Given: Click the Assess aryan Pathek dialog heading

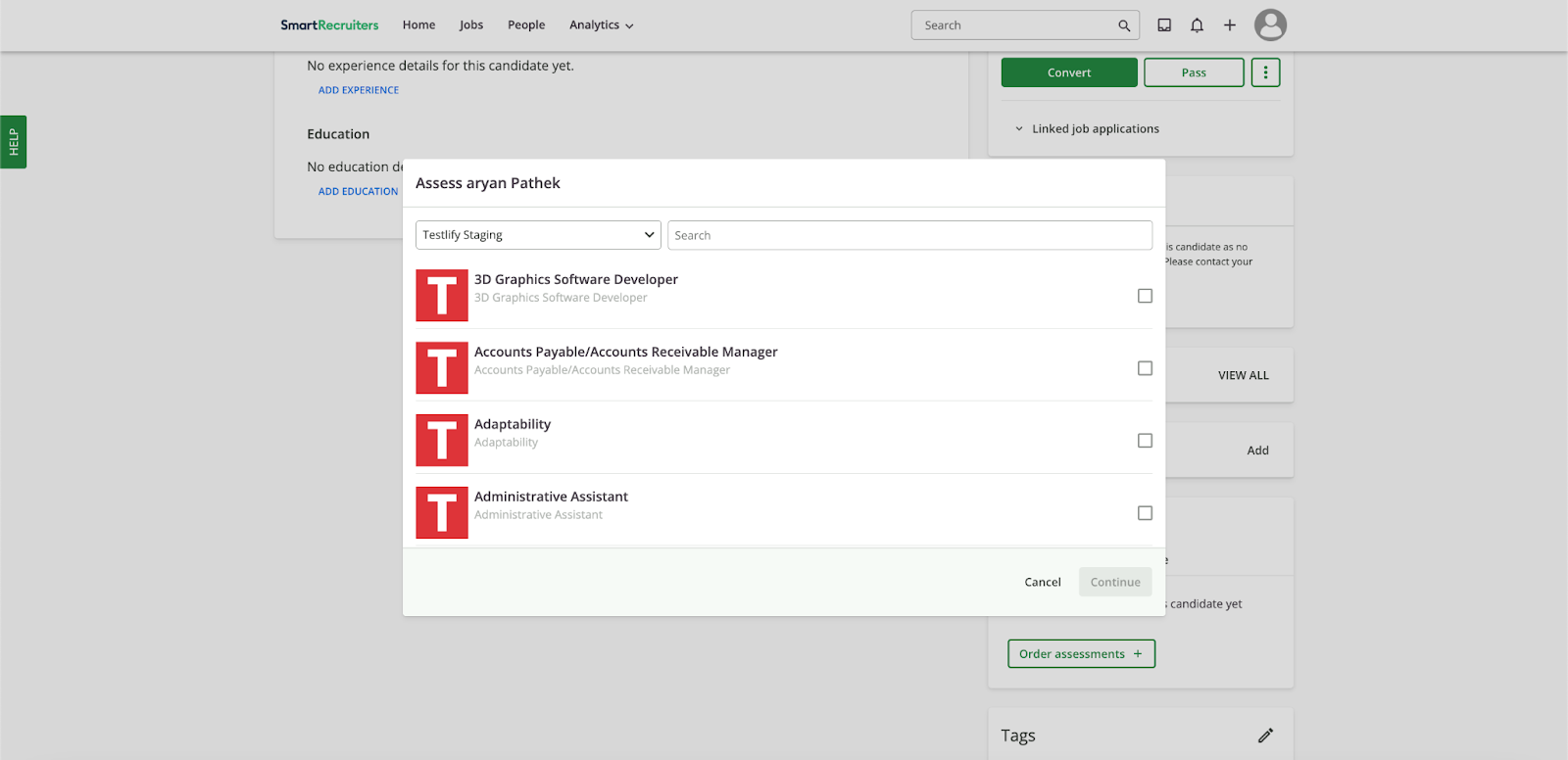Looking at the screenshot, I should pyautogui.click(x=488, y=183).
